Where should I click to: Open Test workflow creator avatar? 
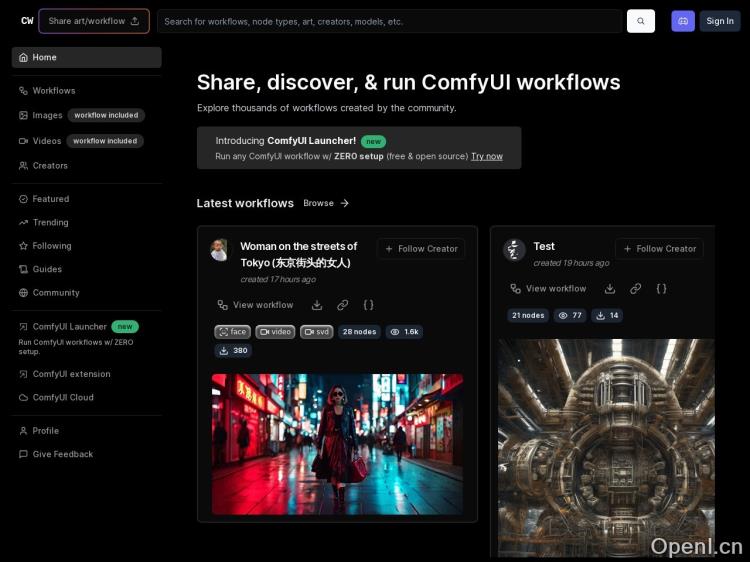click(x=514, y=250)
